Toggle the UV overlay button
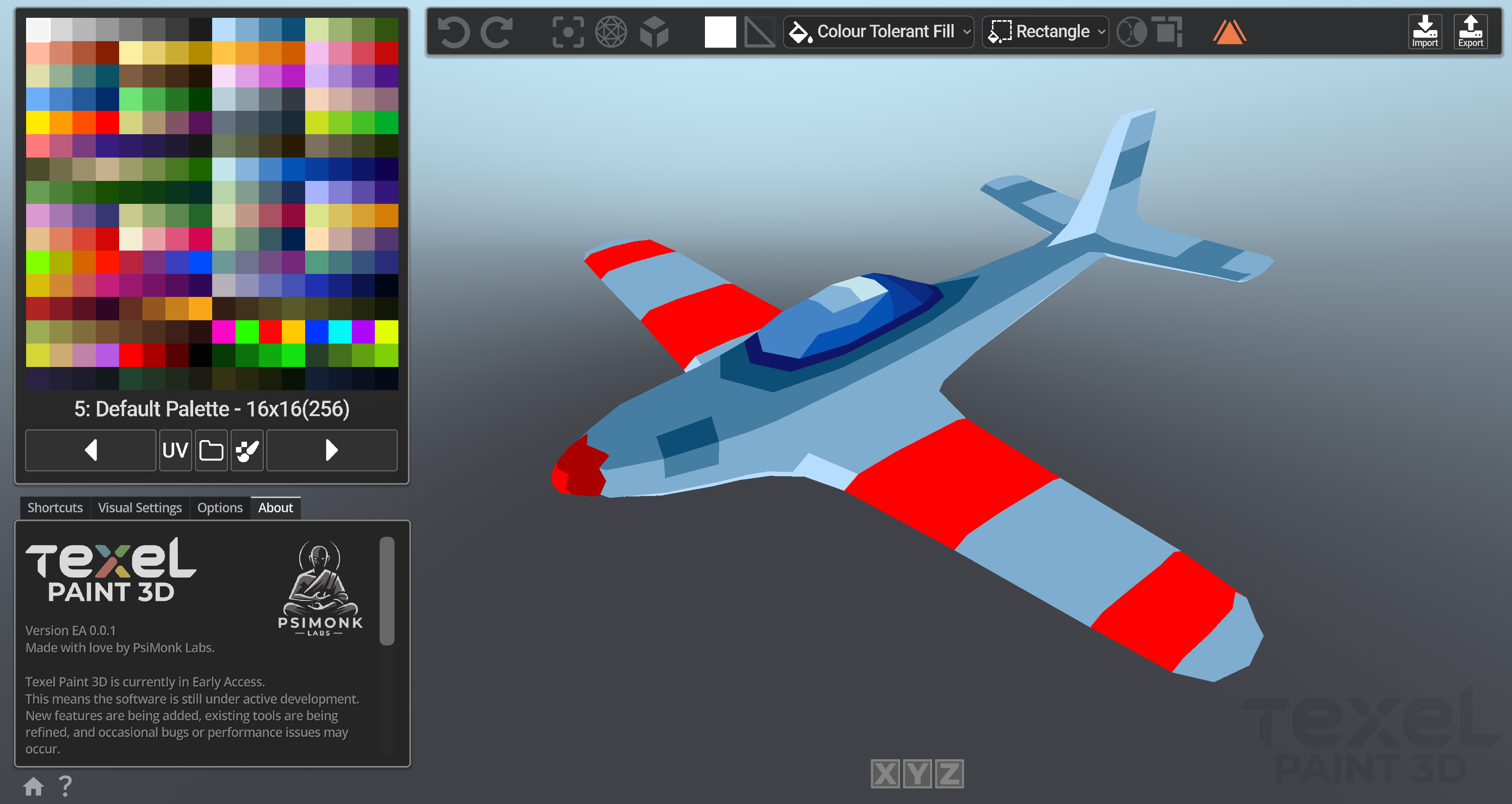Image resolution: width=1512 pixels, height=804 pixels. point(175,450)
